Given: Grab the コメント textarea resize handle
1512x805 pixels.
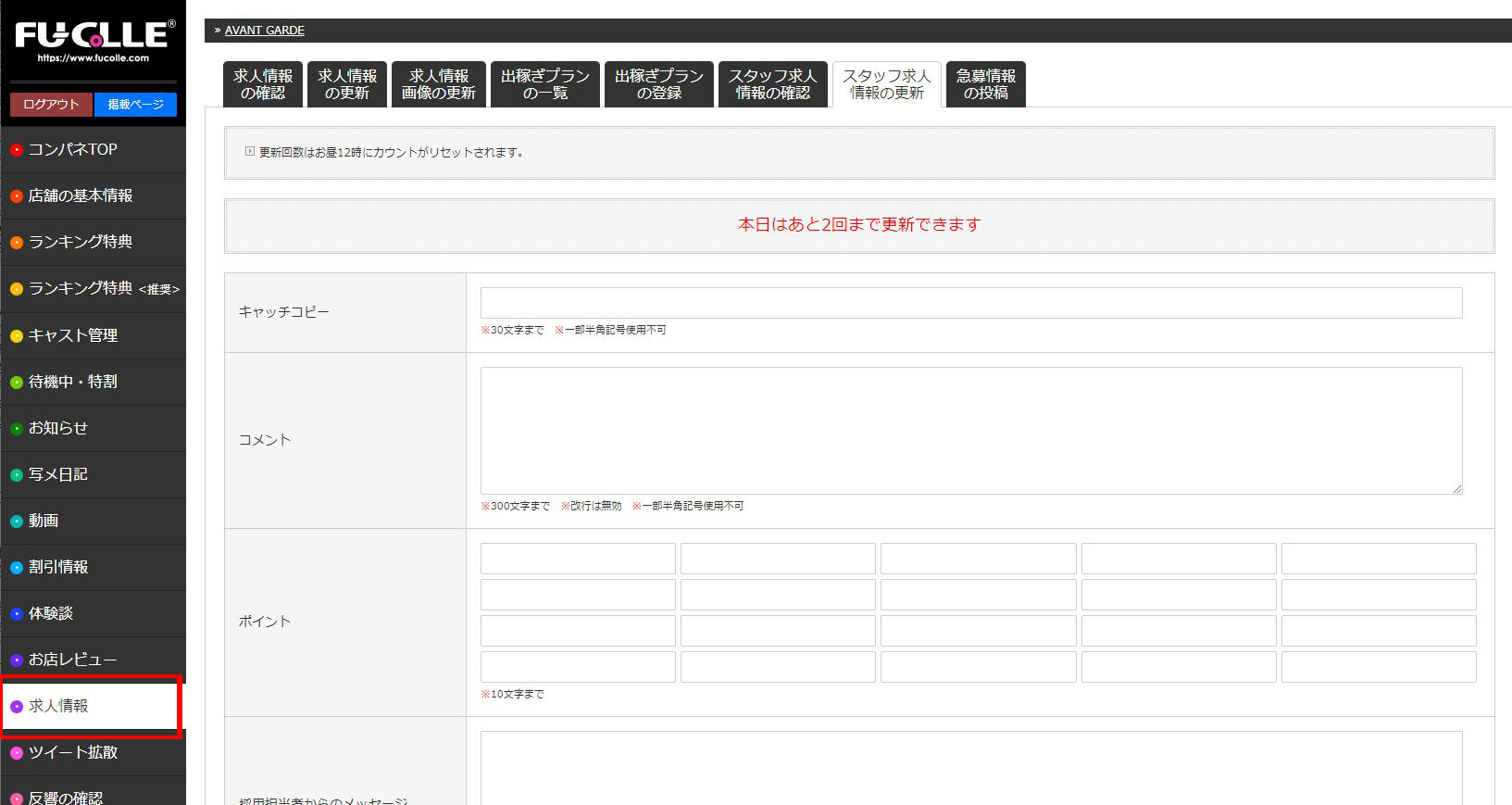Looking at the screenshot, I should [x=1456, y=488].
